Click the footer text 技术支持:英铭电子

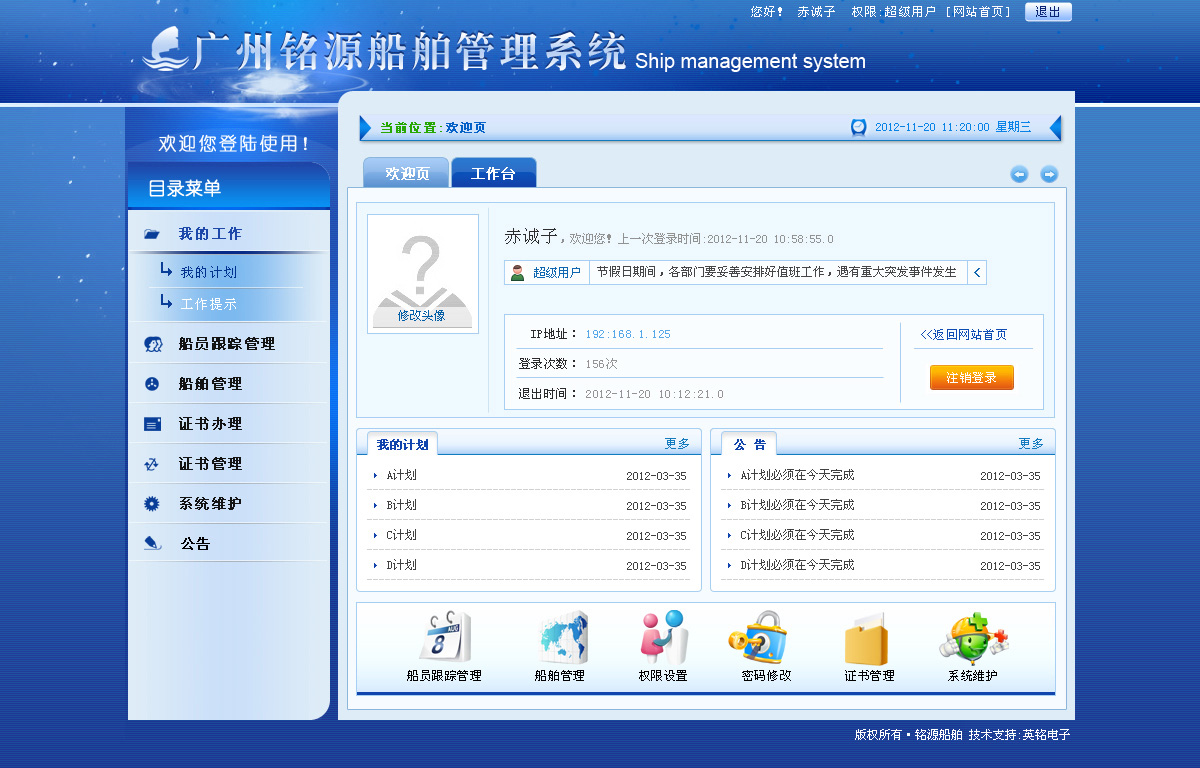click(1019, 735)
